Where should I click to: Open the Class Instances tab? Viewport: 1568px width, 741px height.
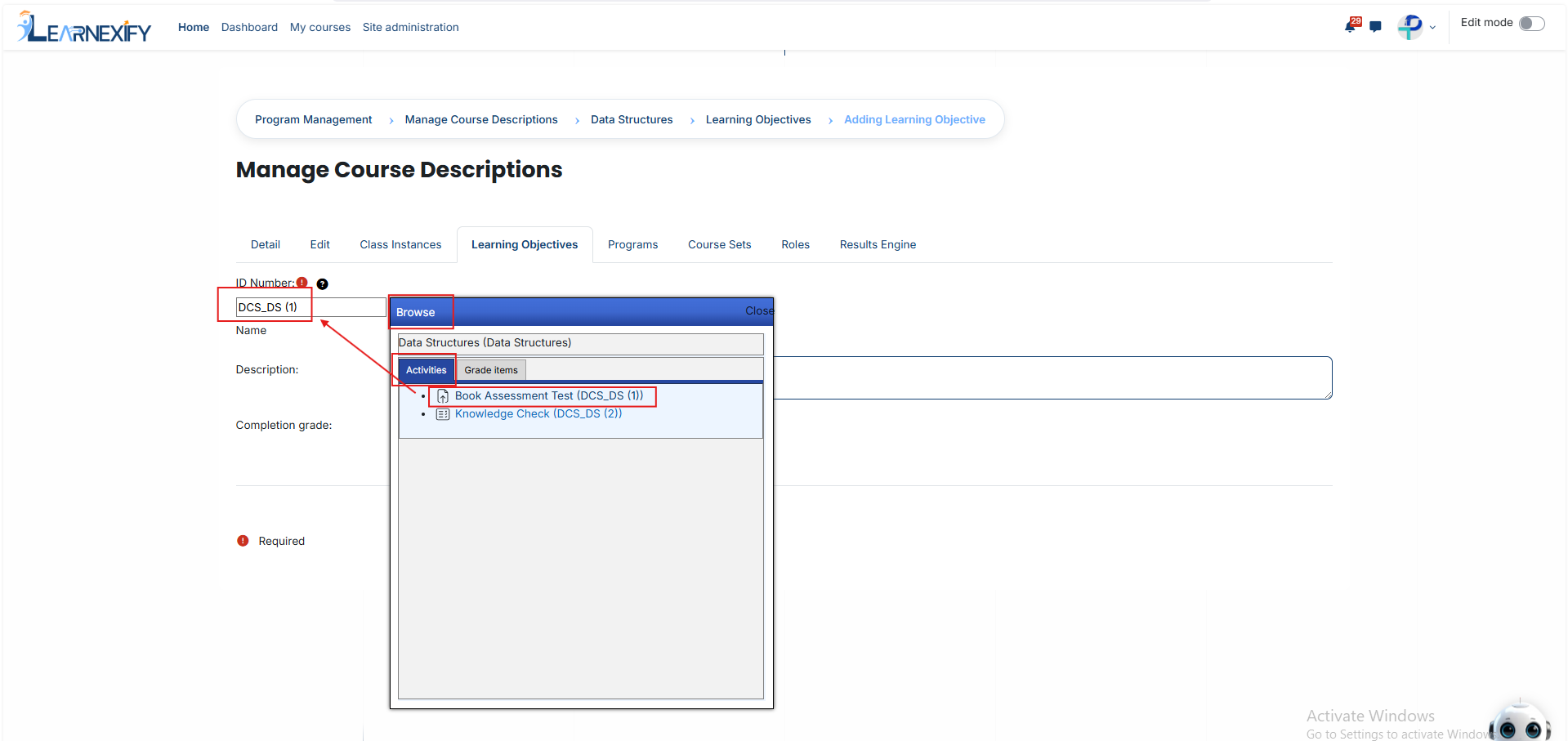click(400, 245)
